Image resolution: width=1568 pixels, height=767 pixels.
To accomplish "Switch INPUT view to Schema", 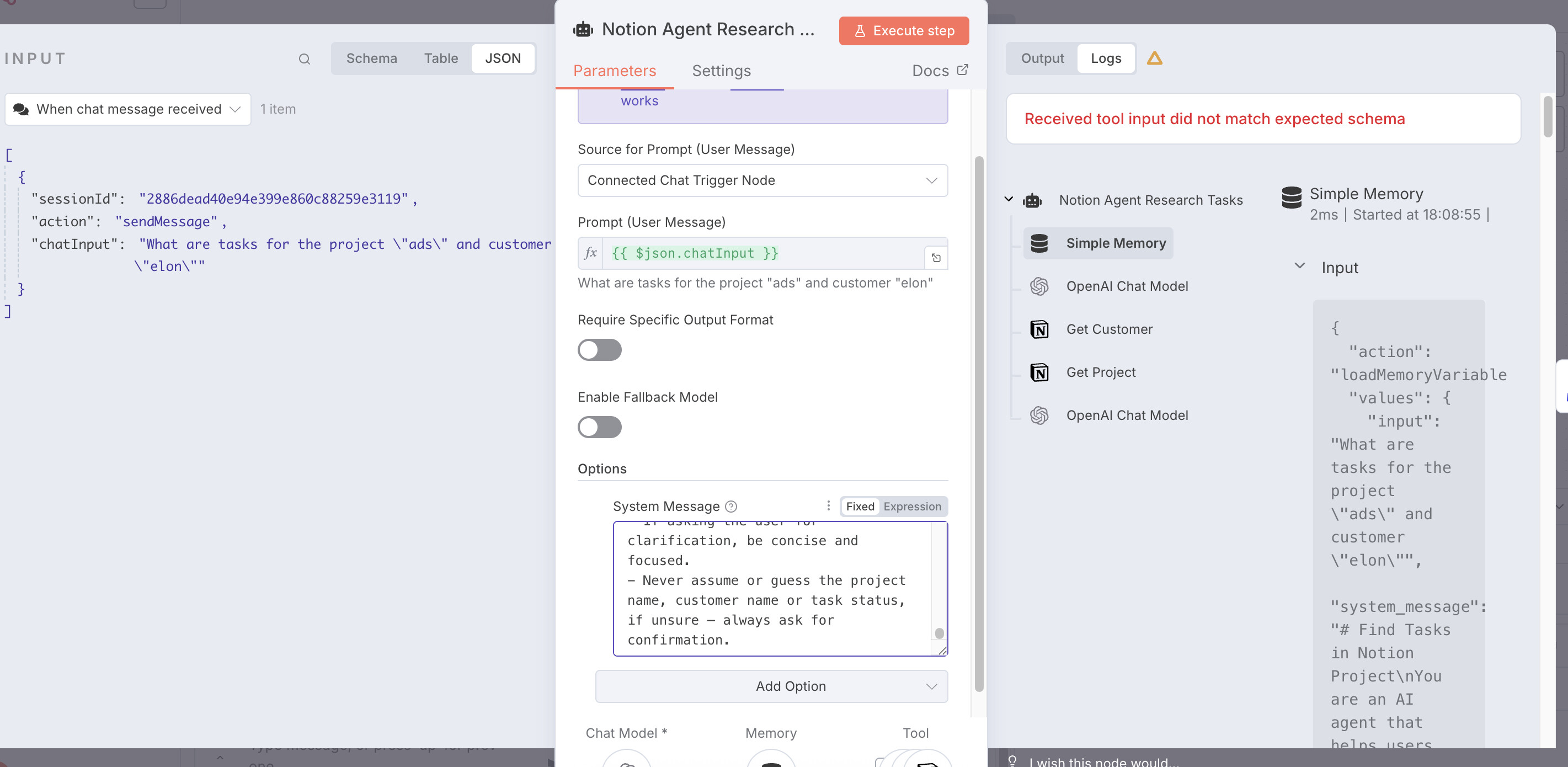I will tap(371, 58).
